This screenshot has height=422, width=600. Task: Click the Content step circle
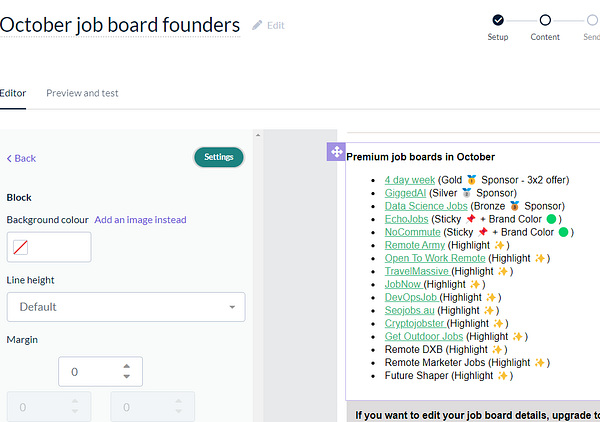(x=545, y=19)
